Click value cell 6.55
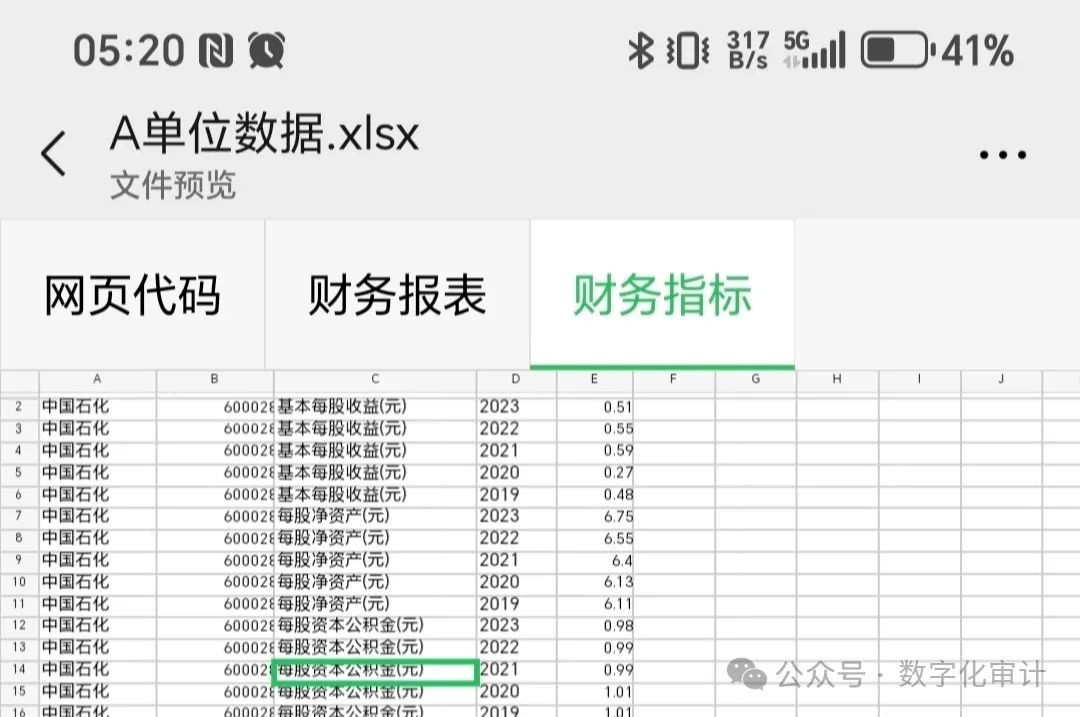Image resolution: width=1080 pixels, height=717 pixels. 594,538
